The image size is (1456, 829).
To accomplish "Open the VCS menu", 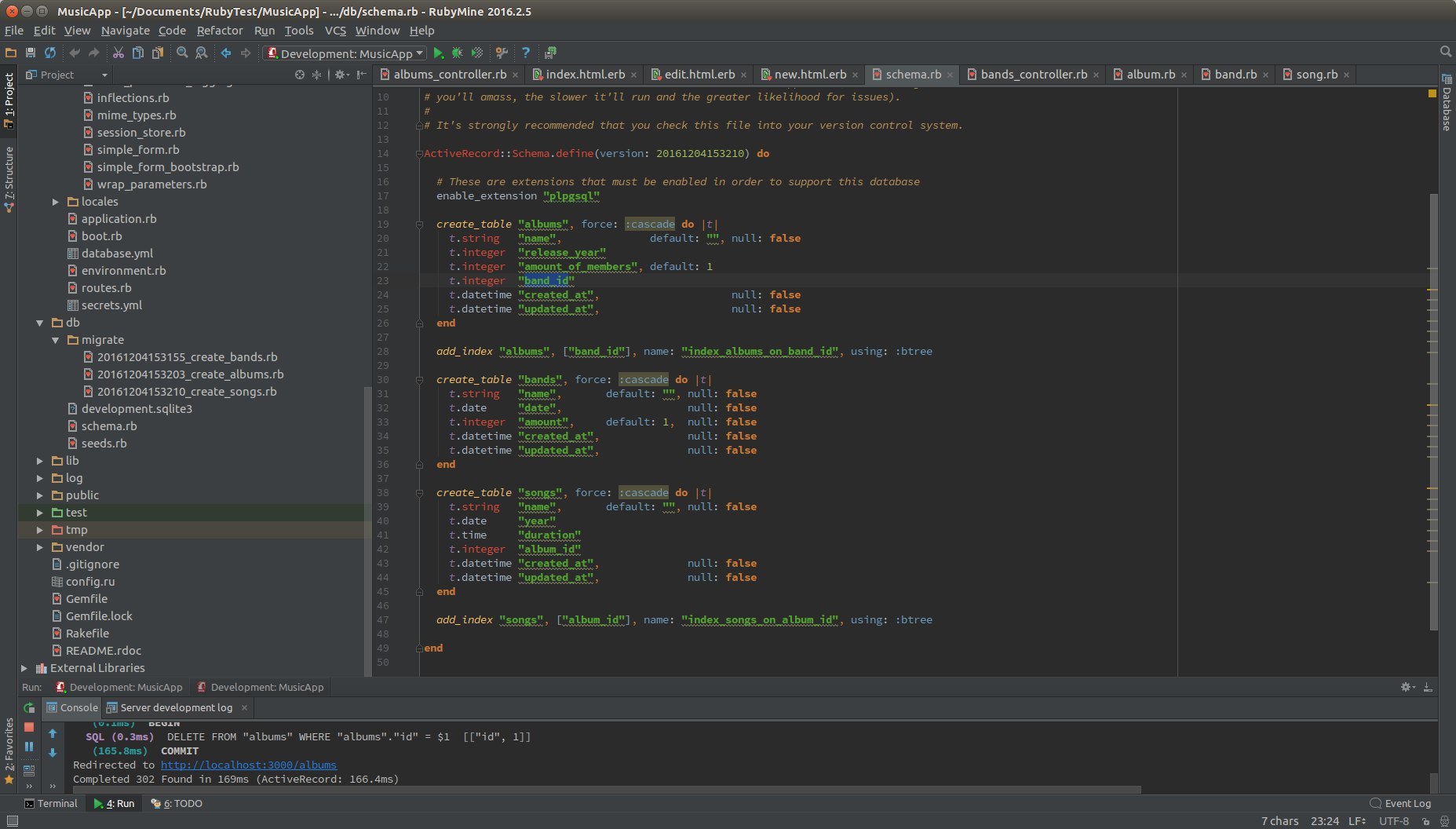I will pos(335,31).
